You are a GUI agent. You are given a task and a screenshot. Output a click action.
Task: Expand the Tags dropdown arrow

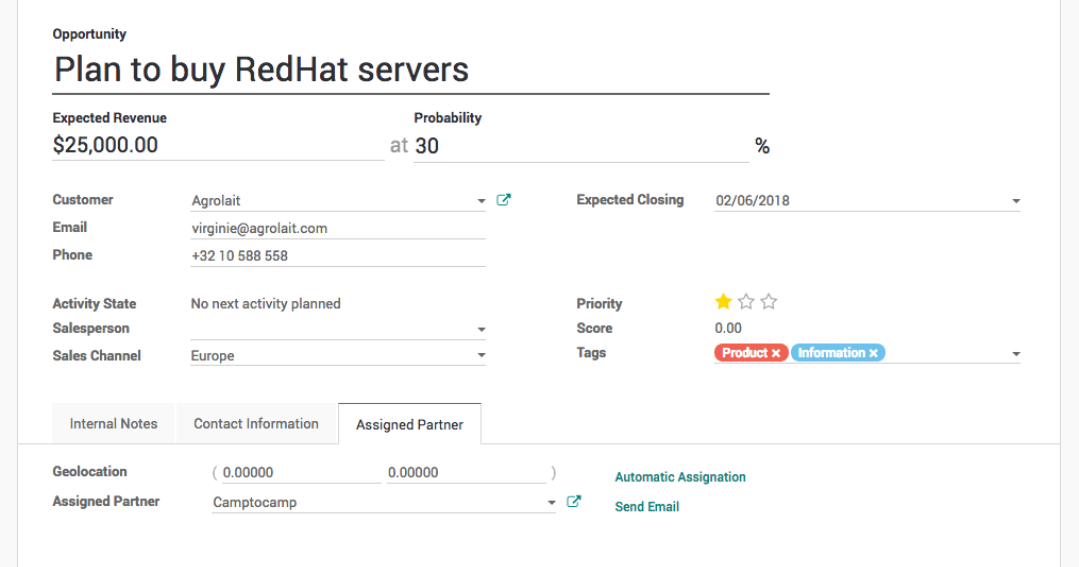tap(1016, 354)
